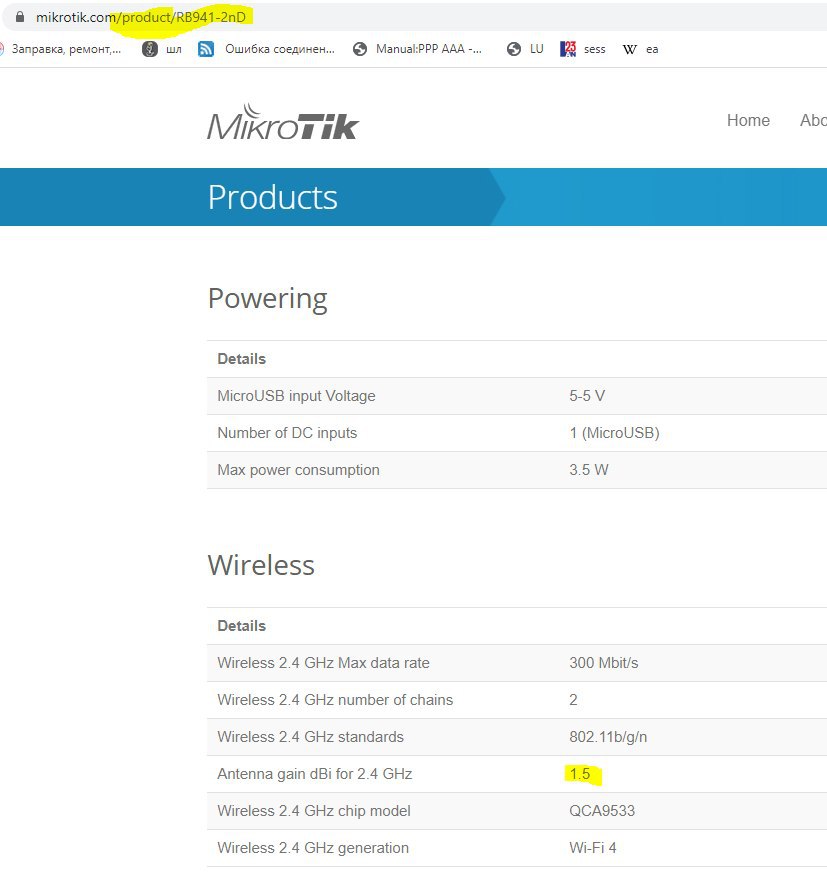Screen dimensions: 827x883
Task: Click the MikroTik logo
Action: 283,122
